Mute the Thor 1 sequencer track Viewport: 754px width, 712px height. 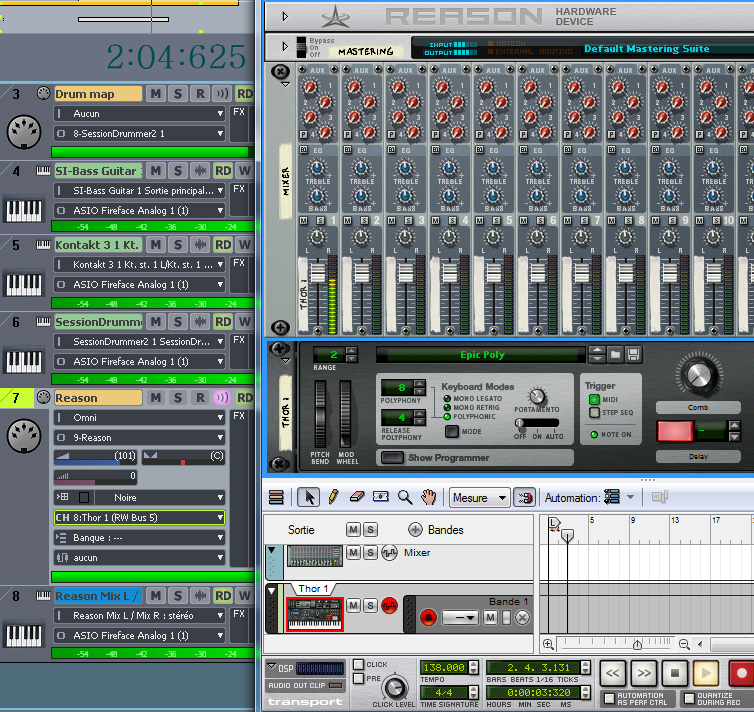tap(353, 605)
